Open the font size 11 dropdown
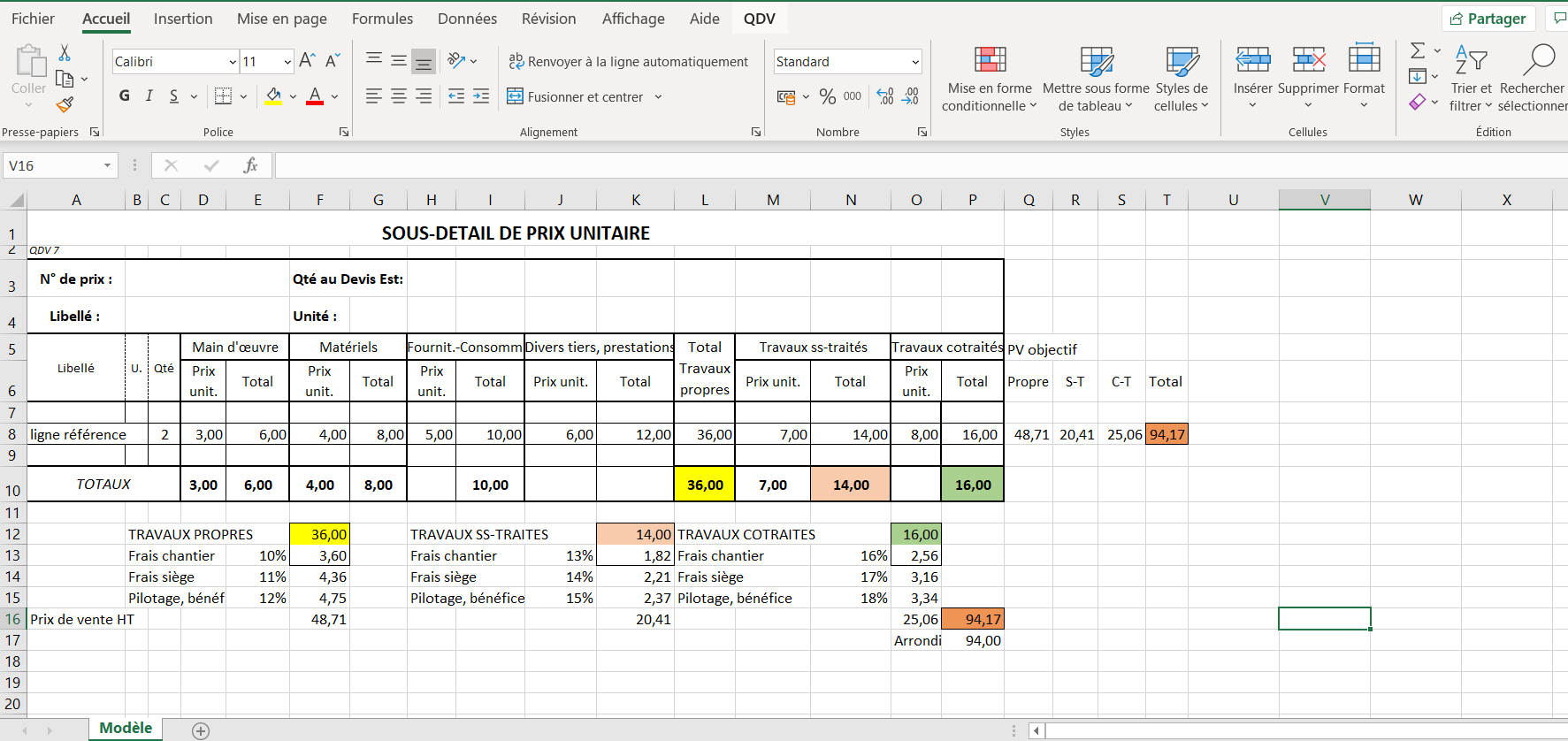This screenshot has height=741, width=1568. pos(287,62)
